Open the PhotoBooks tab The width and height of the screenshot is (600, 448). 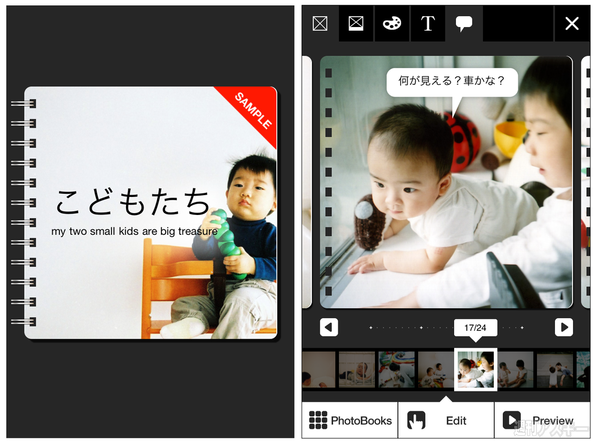point(350,420)
